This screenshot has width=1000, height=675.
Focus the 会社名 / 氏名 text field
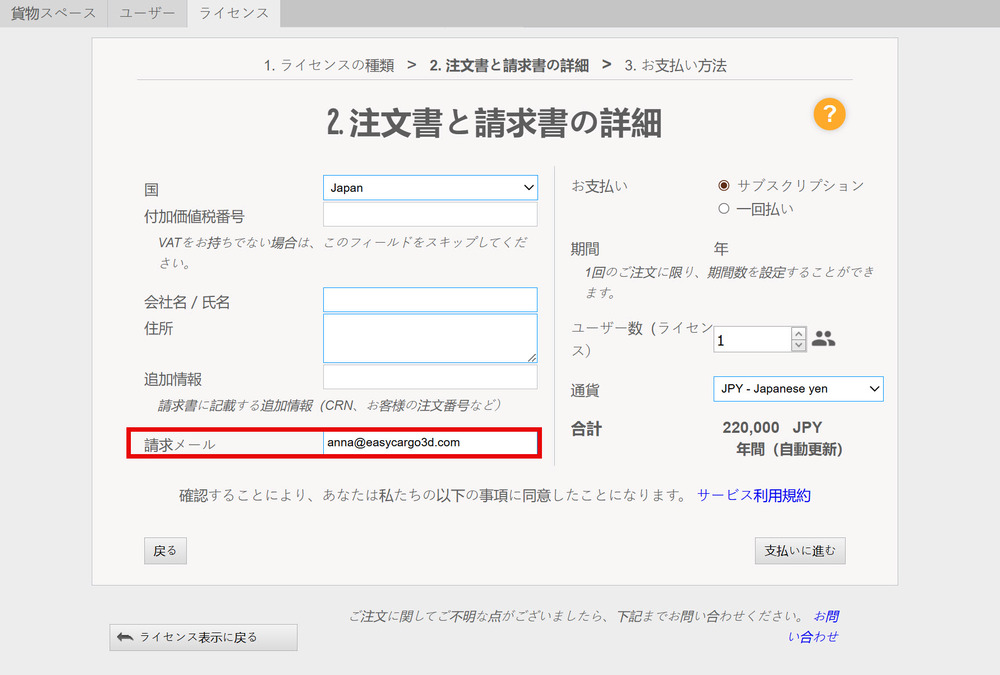(430, 300)
